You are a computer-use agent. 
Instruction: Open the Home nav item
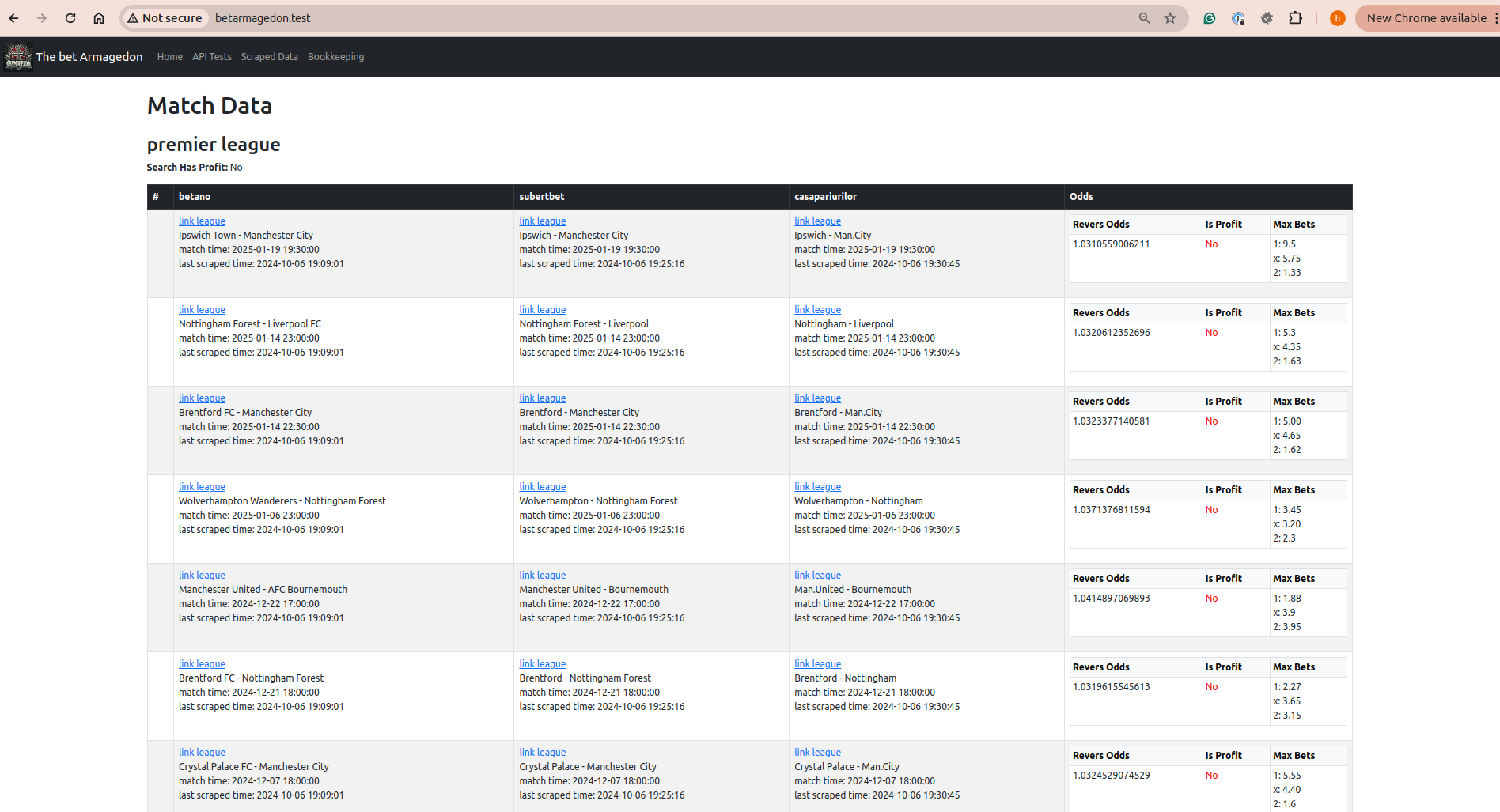point(169,57)
